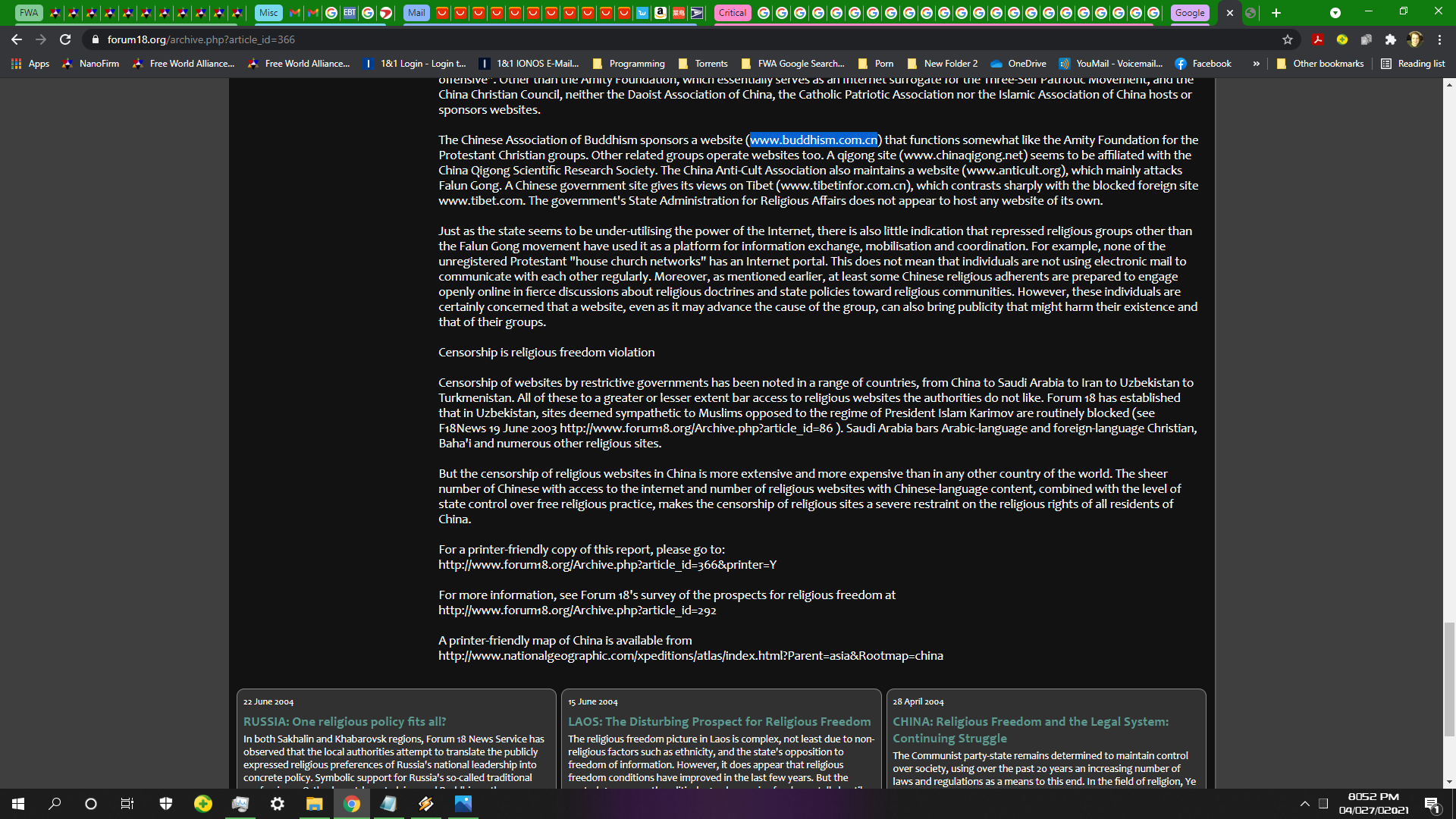Show hidden bookmarks via double chevron
Image resolution: width=1456 pixels, height=819 pixels.
(x=1257, y=64)
